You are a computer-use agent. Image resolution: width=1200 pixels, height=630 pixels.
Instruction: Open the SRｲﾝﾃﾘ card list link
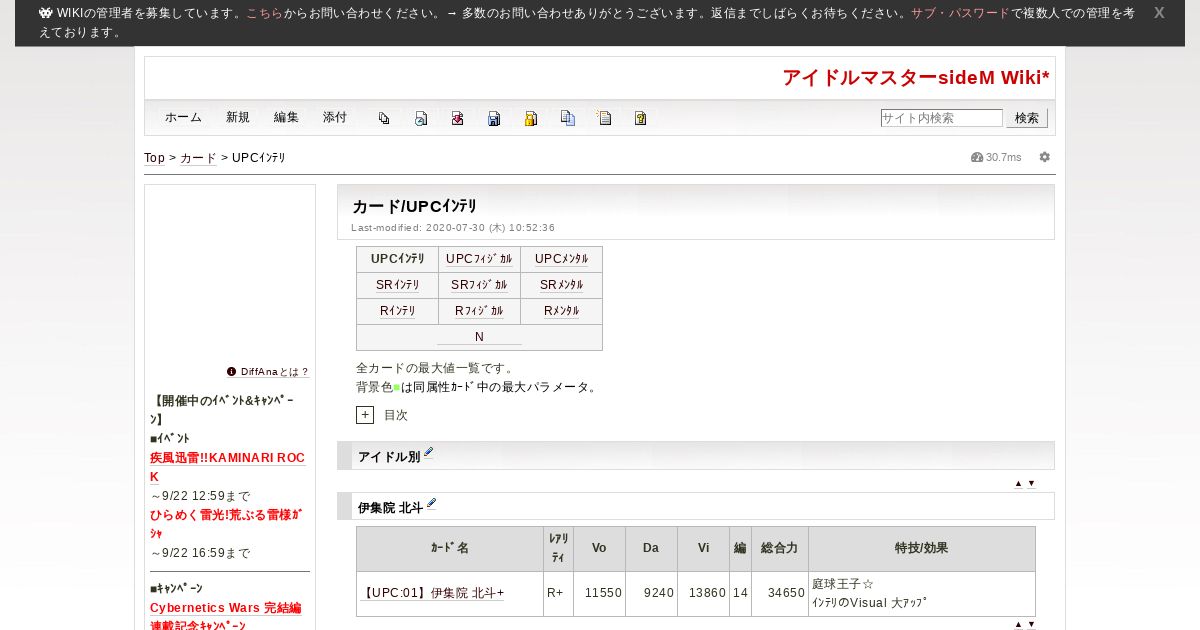397,285
